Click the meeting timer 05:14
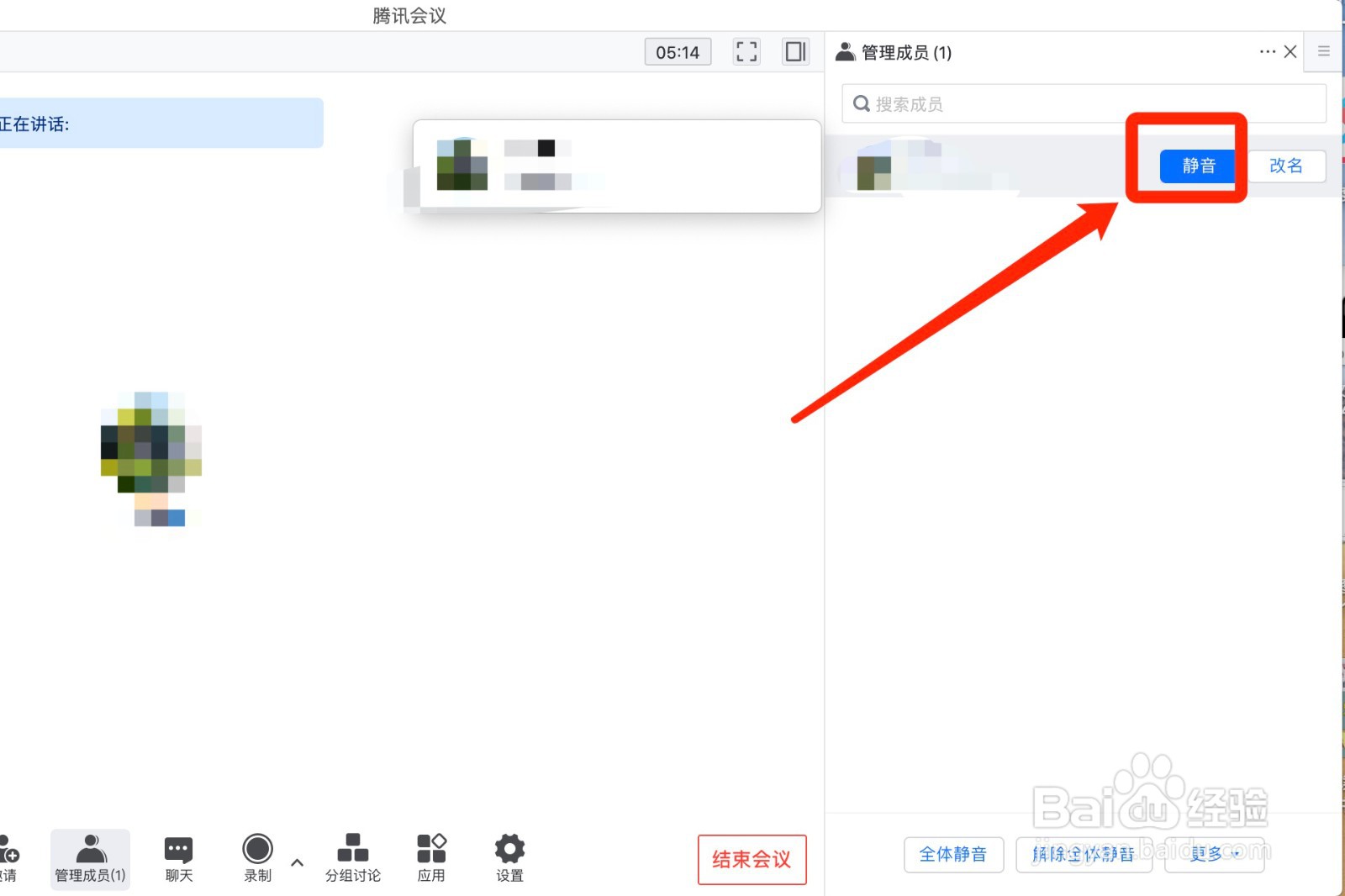The width and height of the screenshot is (1345, 896). click(678, 52)
